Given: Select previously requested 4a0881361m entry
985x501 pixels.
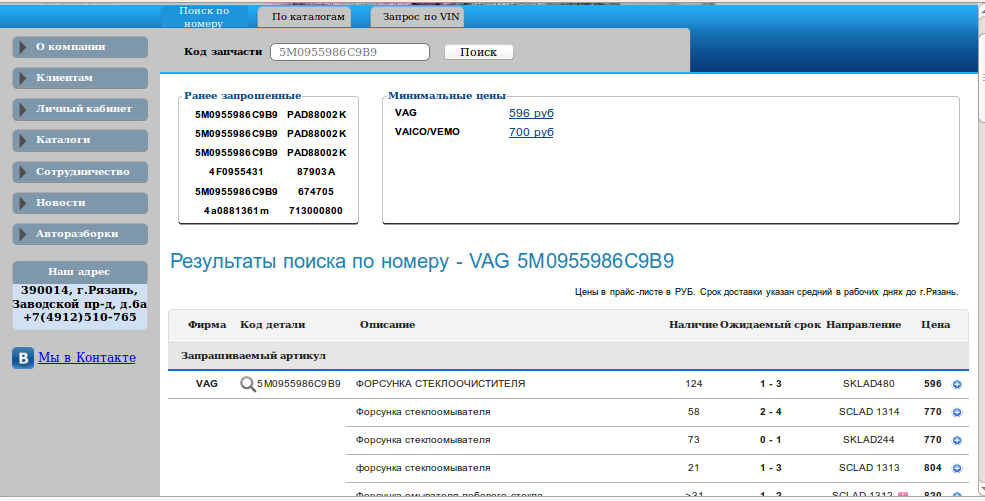Looking at the screenshot, I should point(236,211).
